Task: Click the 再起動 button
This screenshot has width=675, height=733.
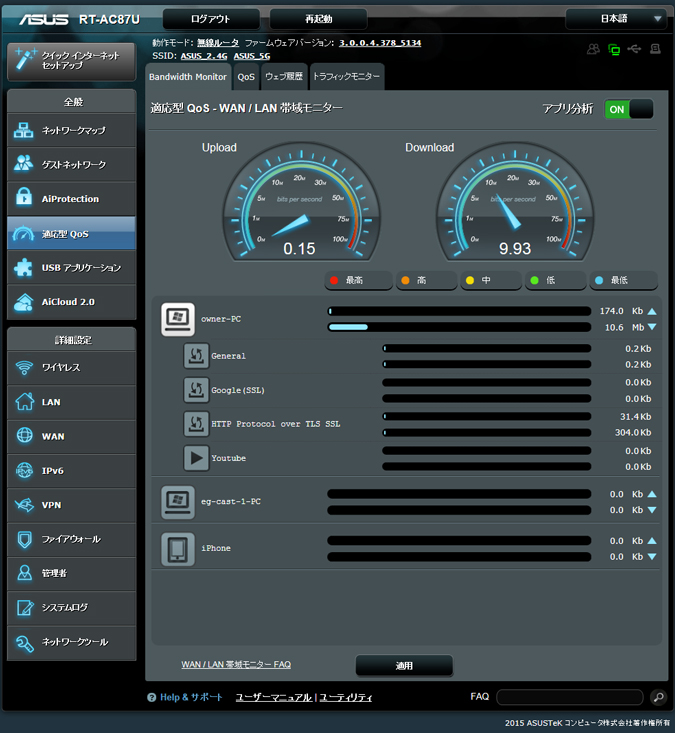Action: click(x=318, y=19)
